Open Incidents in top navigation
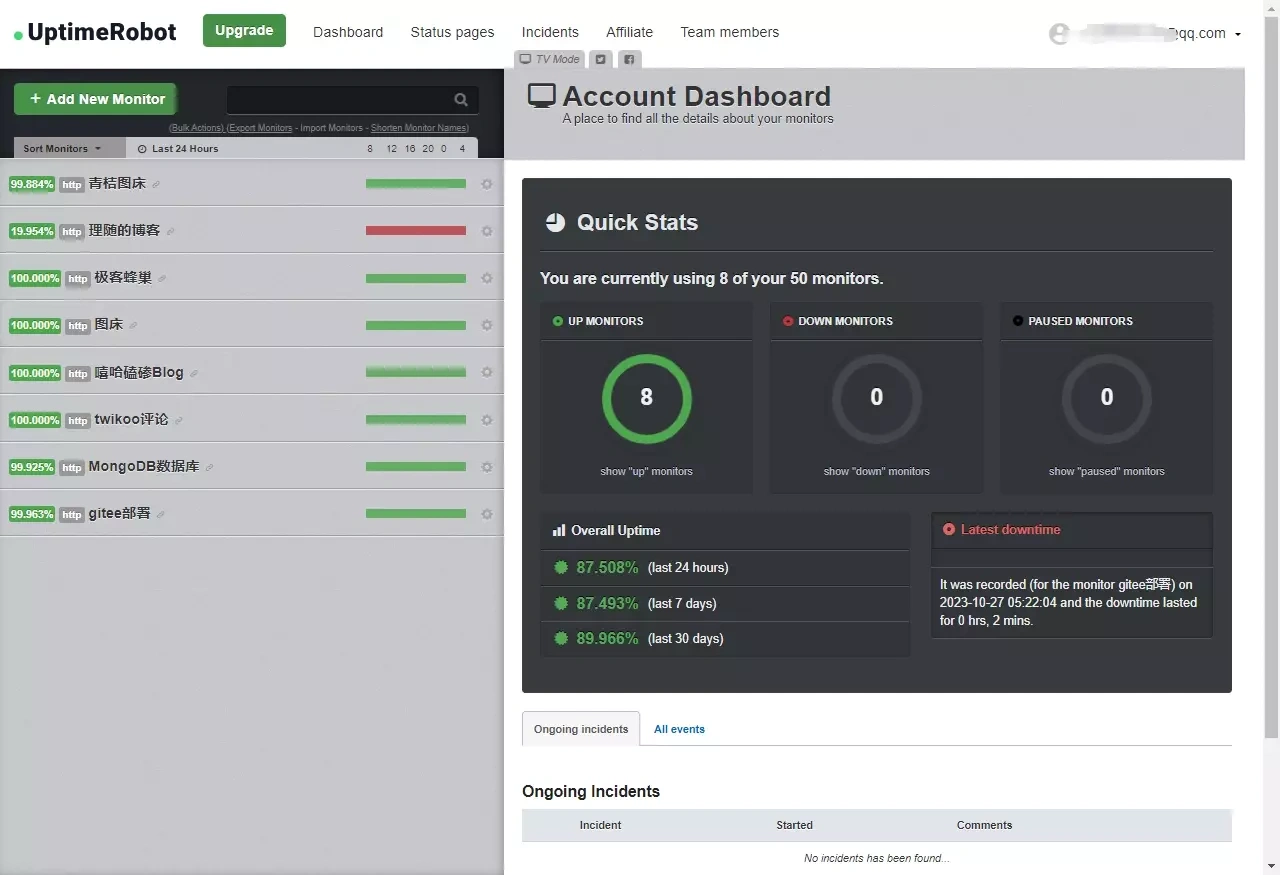The height and width of the screenshot is (875, 1280). point(550,32)
